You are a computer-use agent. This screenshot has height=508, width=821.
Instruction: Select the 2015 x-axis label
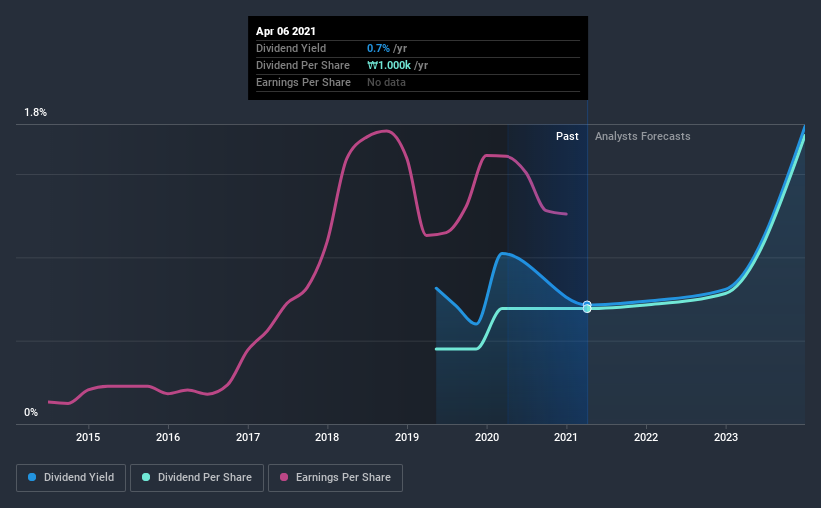click(88, 437)
